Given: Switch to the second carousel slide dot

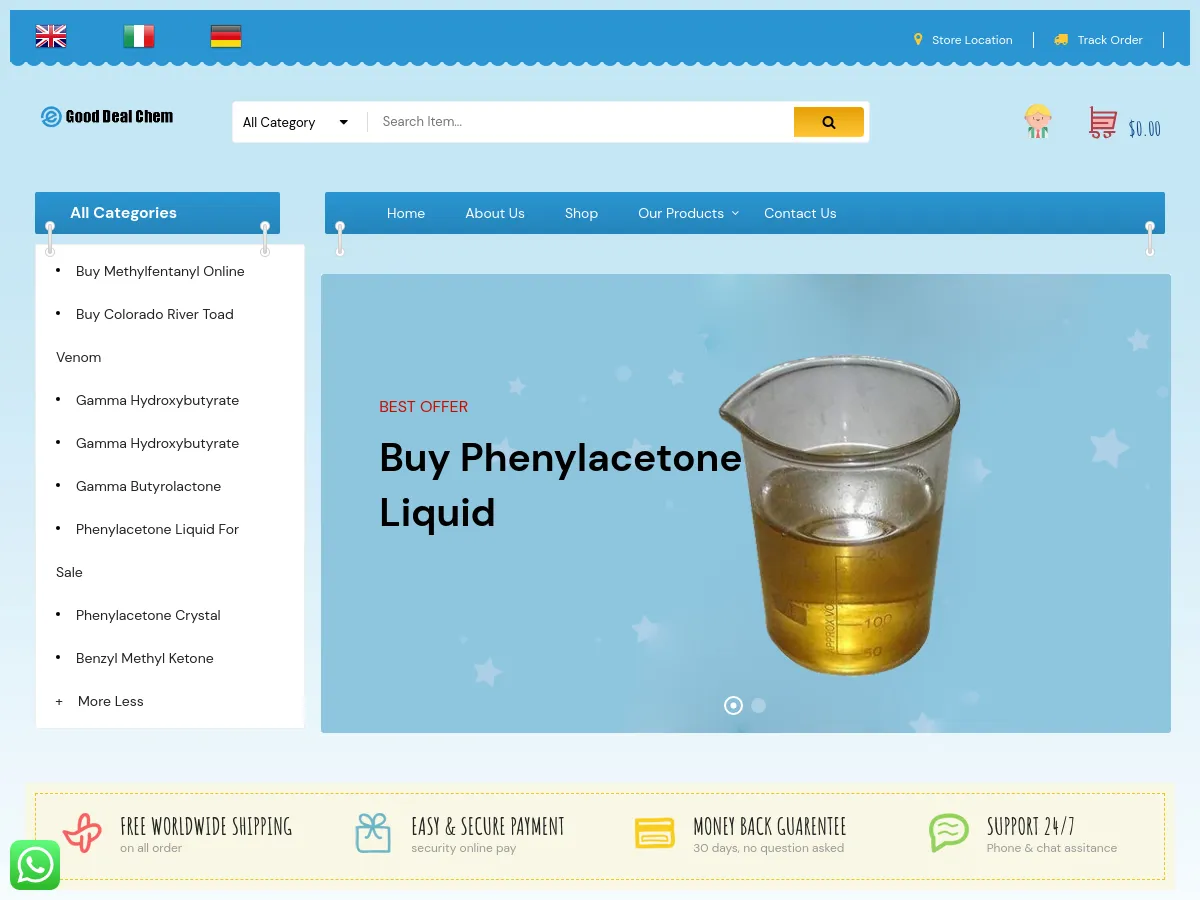Looking at the screenshot, I should coord(758,705).
